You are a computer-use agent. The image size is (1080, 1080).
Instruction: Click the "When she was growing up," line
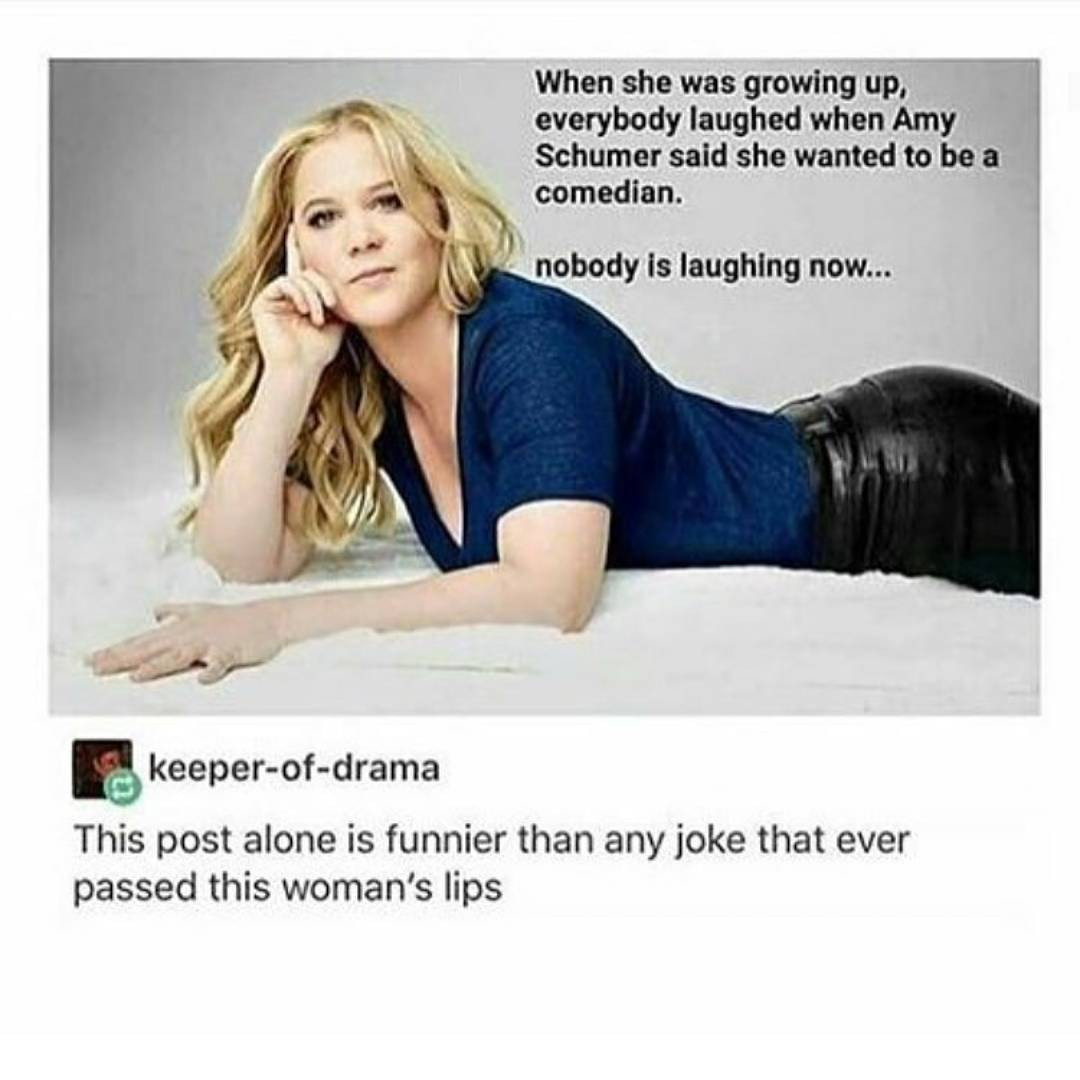720,84
